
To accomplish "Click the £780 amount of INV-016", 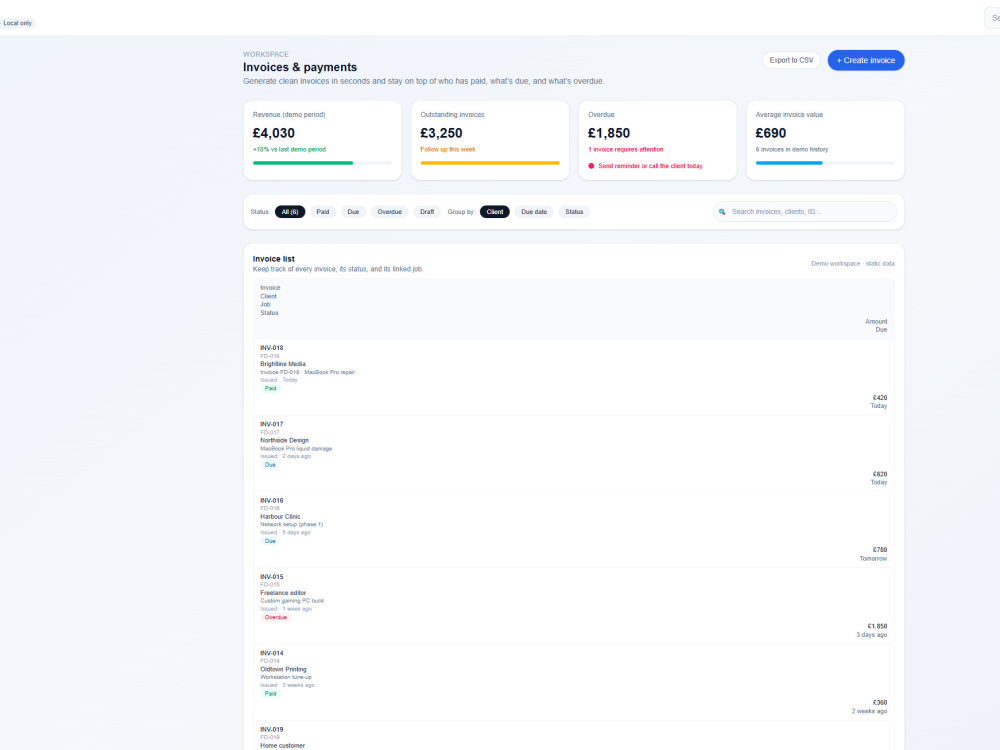I will (880, 550).
